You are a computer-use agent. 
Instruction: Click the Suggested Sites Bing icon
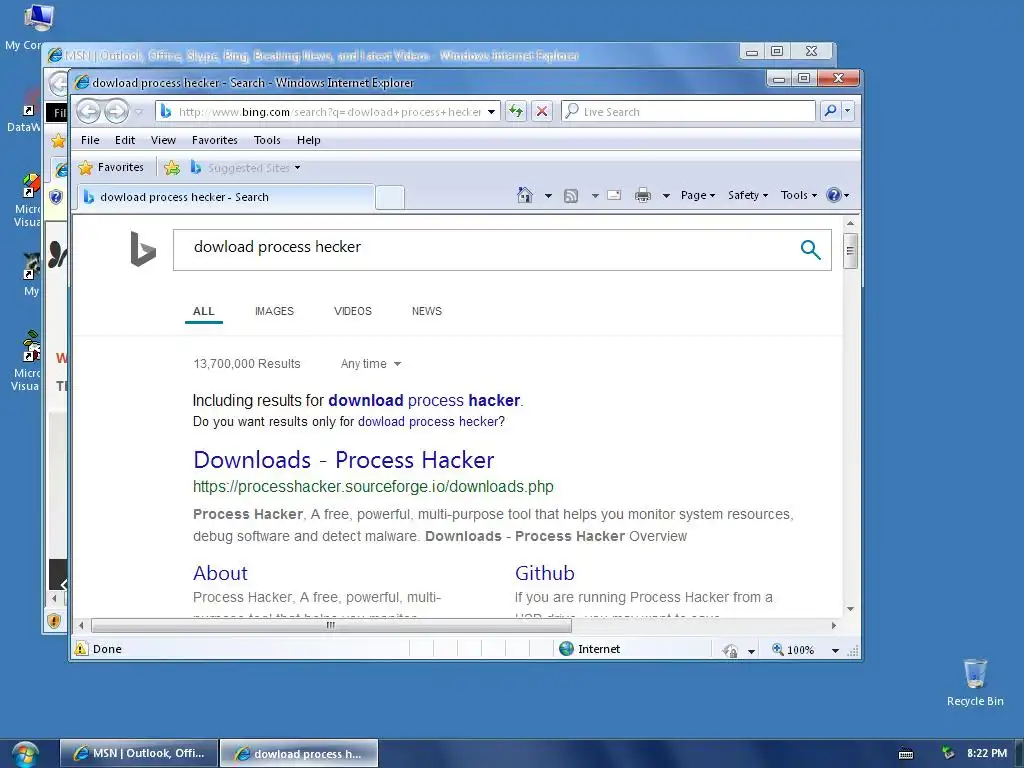[x=195, y=167]
